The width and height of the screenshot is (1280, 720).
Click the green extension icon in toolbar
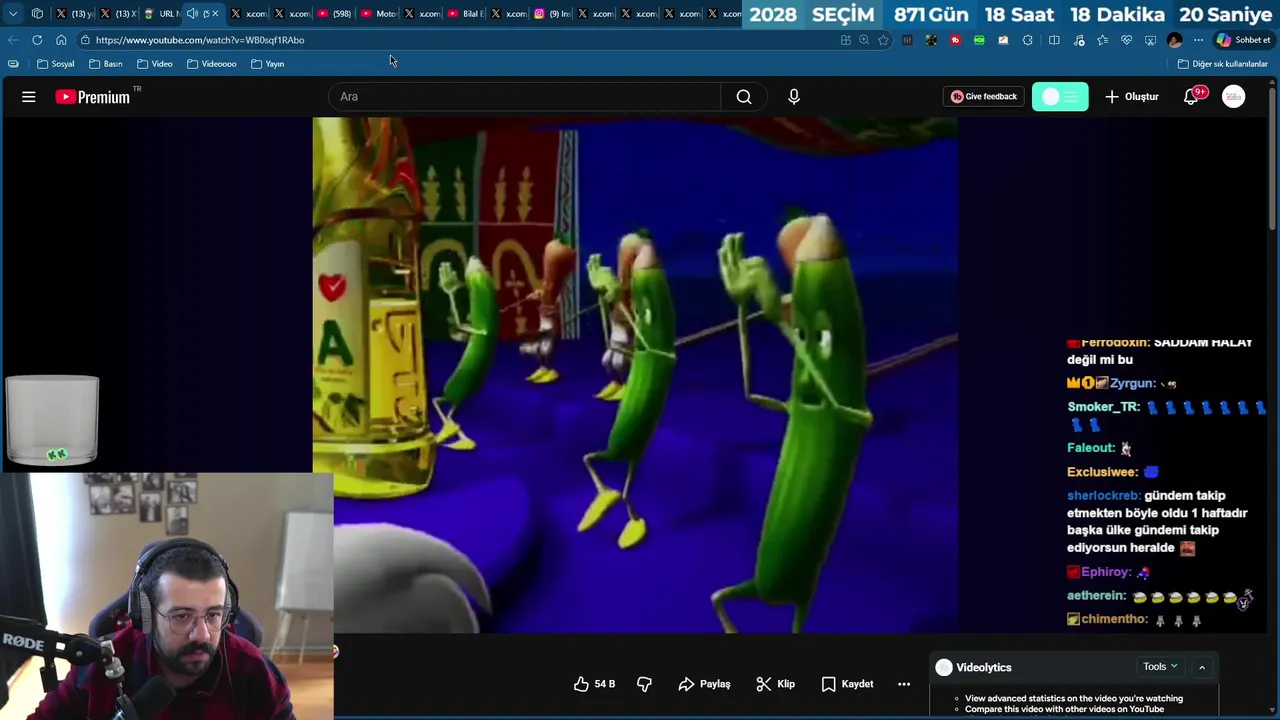(979, 40)
